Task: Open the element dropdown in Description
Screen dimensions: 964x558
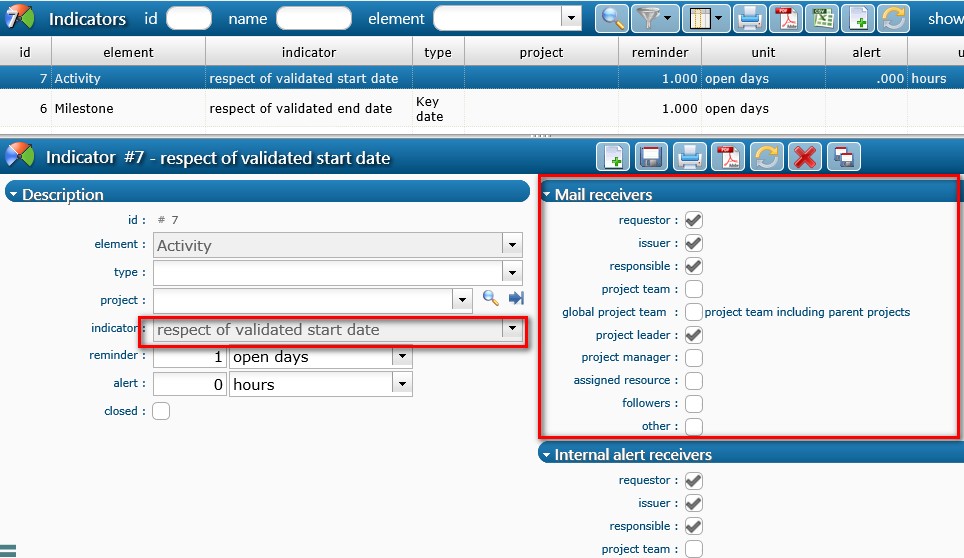Action: pyautogui.click(x=512, y=245)
